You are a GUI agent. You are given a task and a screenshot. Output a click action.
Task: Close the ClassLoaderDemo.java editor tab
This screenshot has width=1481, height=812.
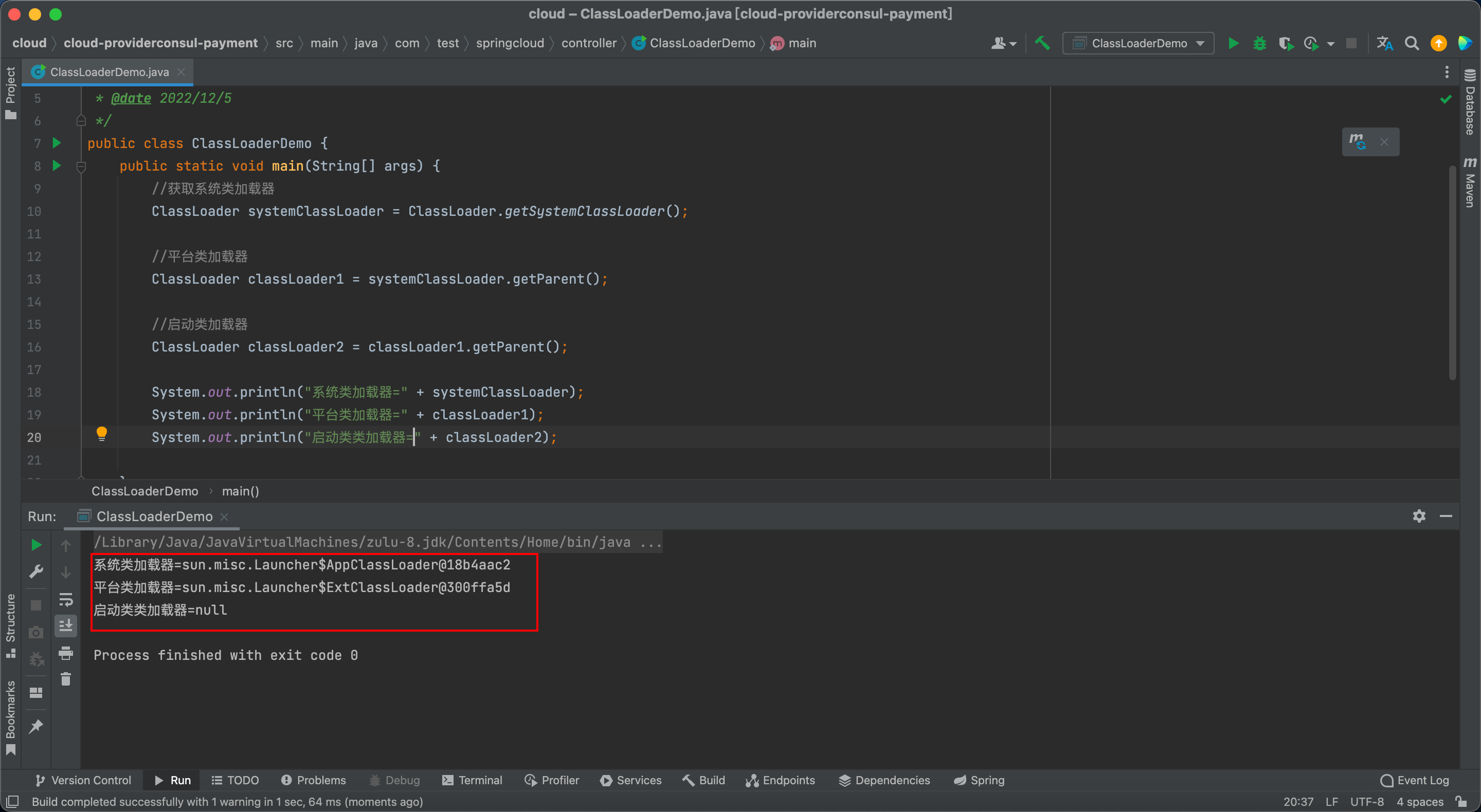click(181, 72)
